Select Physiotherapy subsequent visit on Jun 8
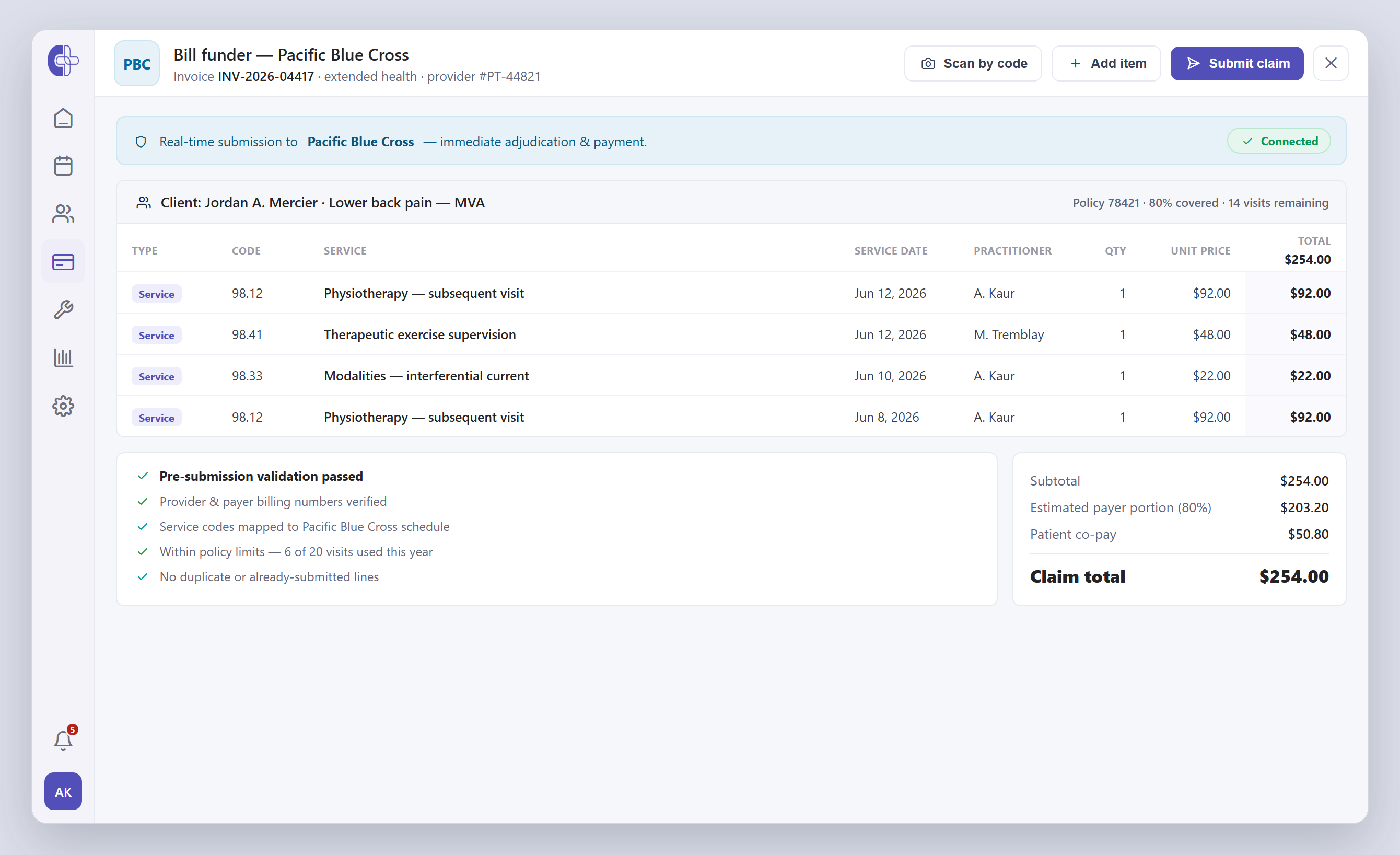Image resolution: width=1400 pixels, height=855 pixels. click(424, 417)
